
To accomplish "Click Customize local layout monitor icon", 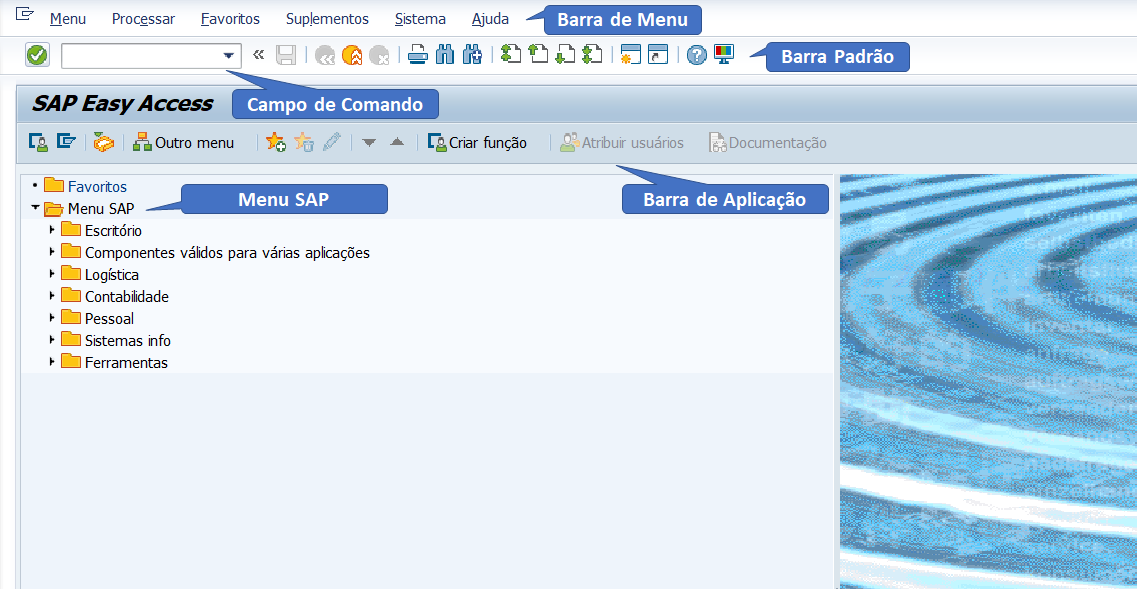I will click(x=724, y=54).
